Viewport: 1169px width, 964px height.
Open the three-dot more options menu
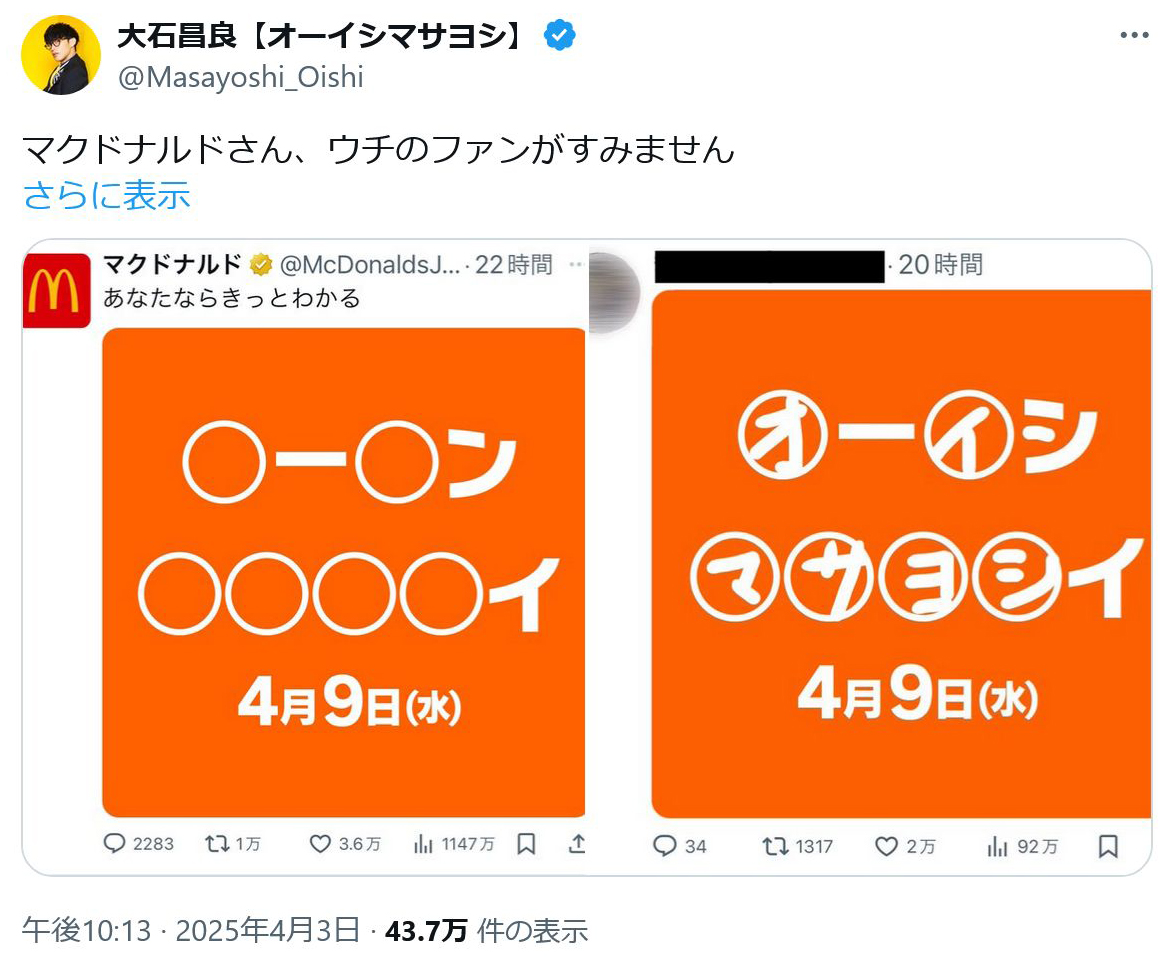coord(1134,35)
